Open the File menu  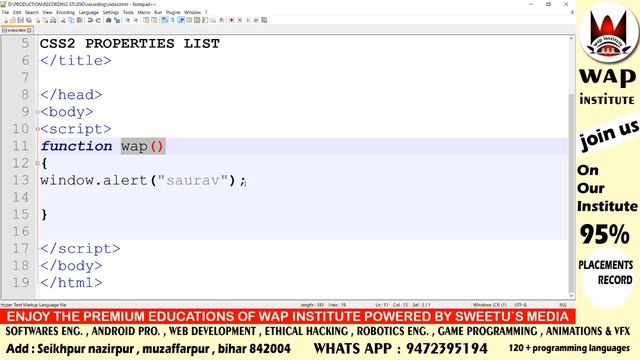5,12
